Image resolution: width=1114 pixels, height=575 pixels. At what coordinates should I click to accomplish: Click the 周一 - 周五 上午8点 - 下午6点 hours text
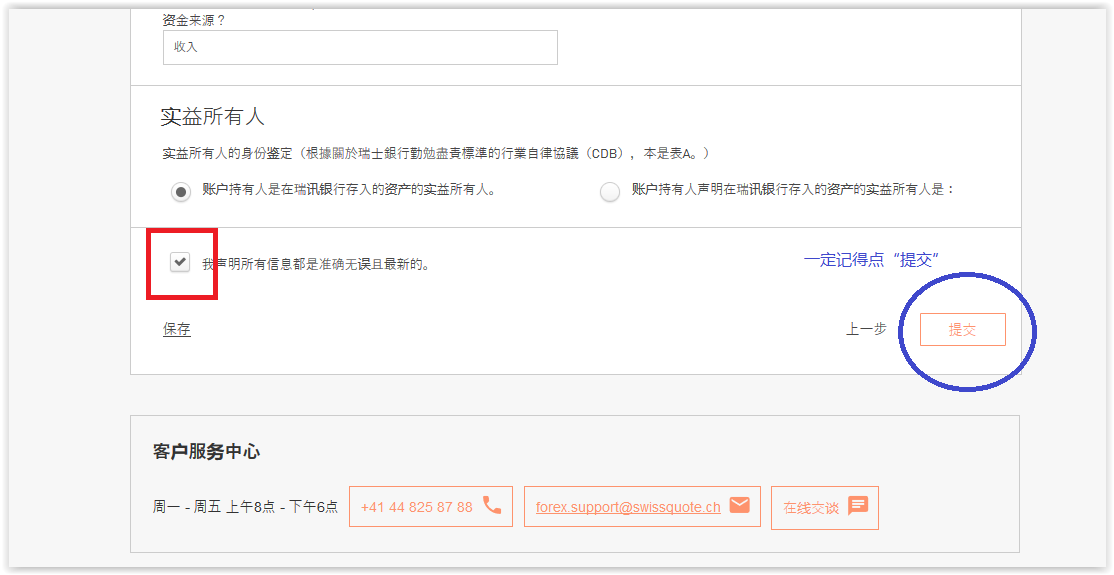coord(245,507)
